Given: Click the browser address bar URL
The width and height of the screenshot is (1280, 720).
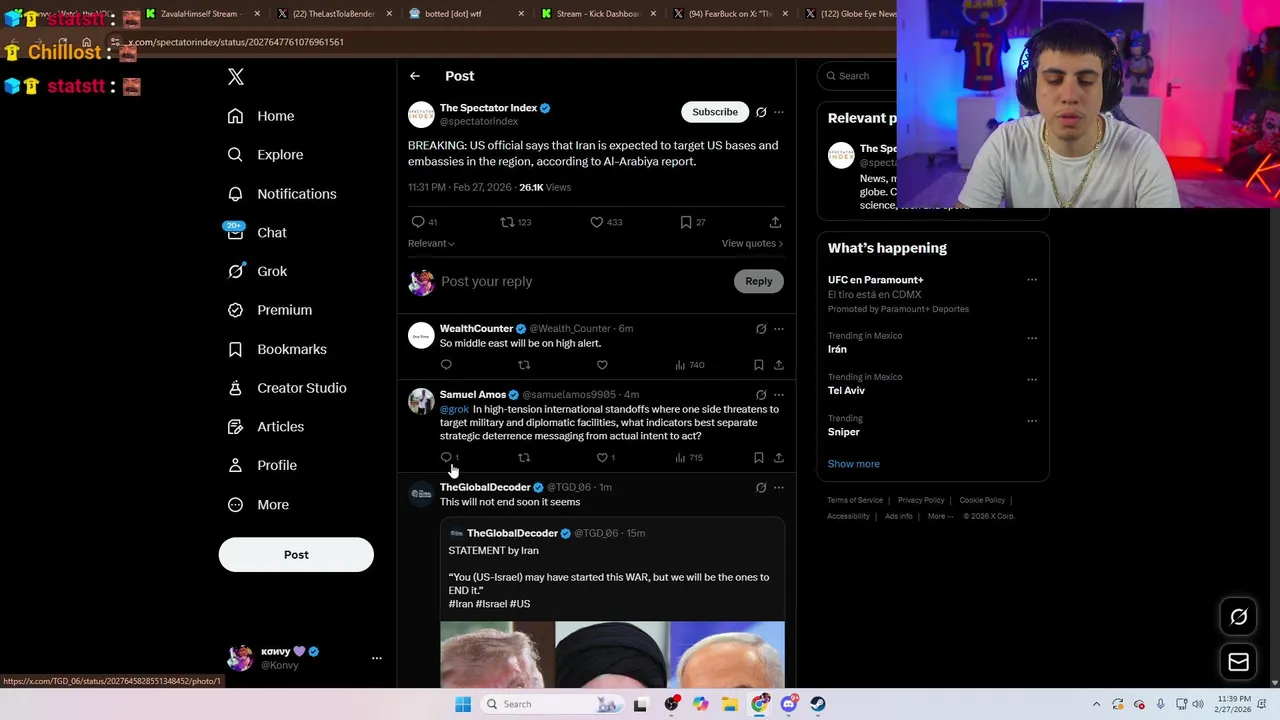Looking at the screenshot, I should coord(236,42).
